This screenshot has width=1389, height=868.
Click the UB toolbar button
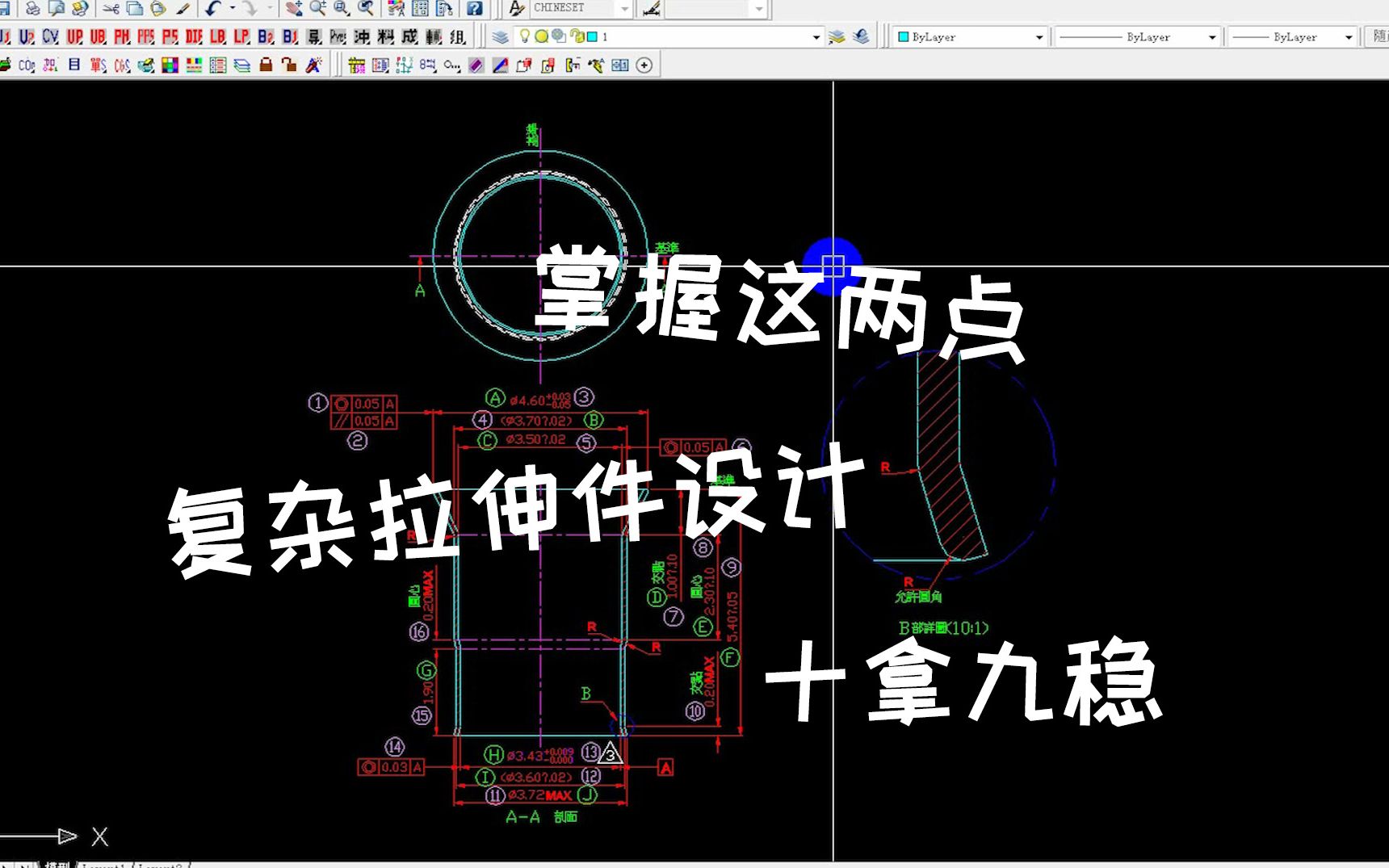[98, 37]
